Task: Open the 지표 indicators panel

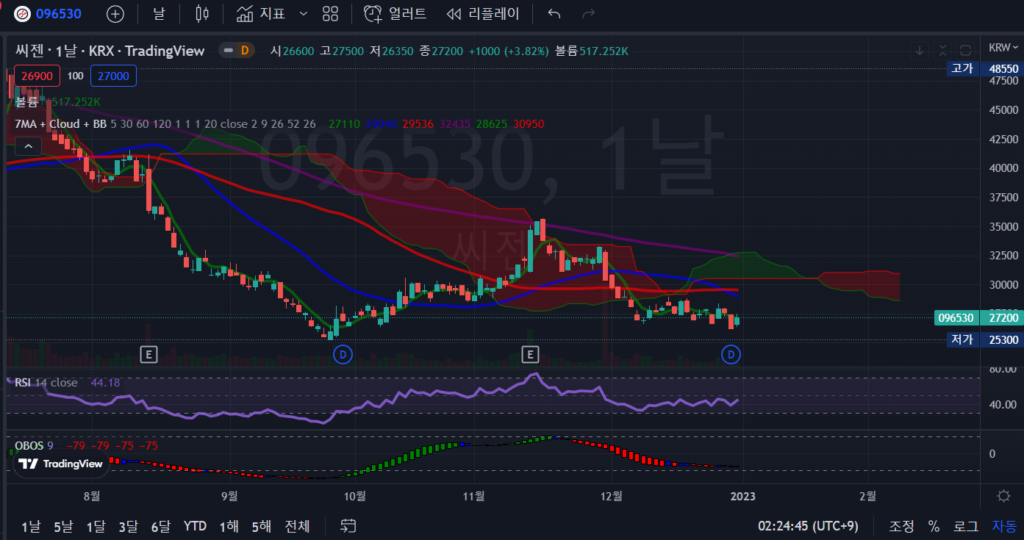Action: [260, 14]
